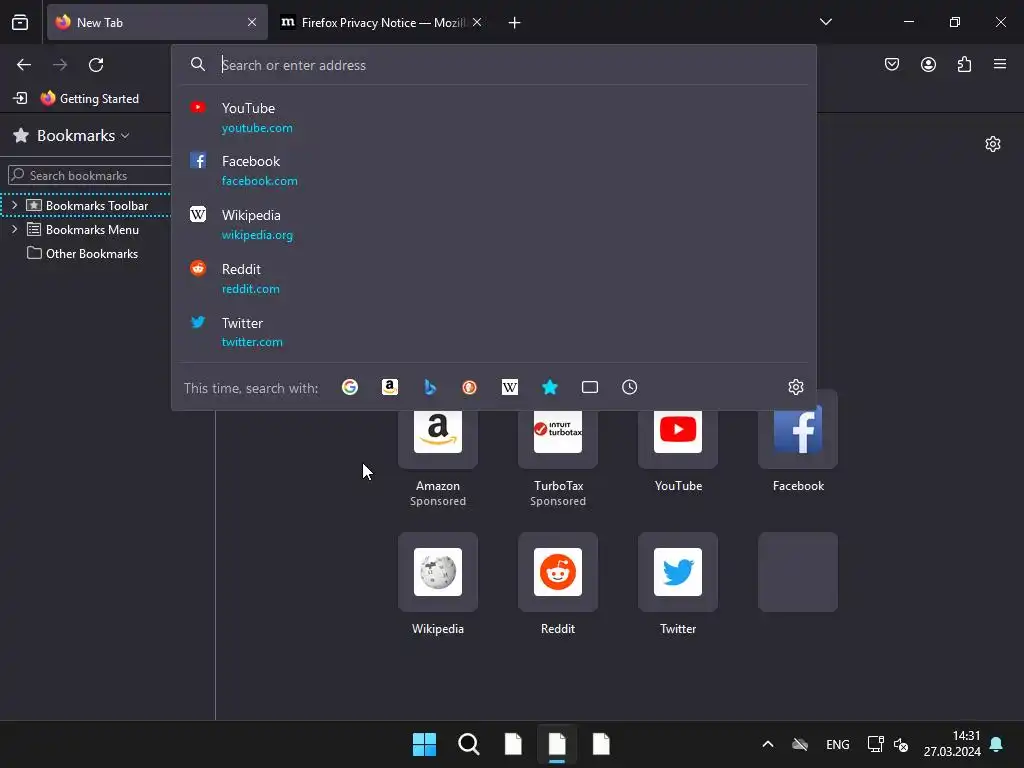Open the Extensions puzzle icon
Viewport: 1024px width, 768px height.
[x=964, y=64]
